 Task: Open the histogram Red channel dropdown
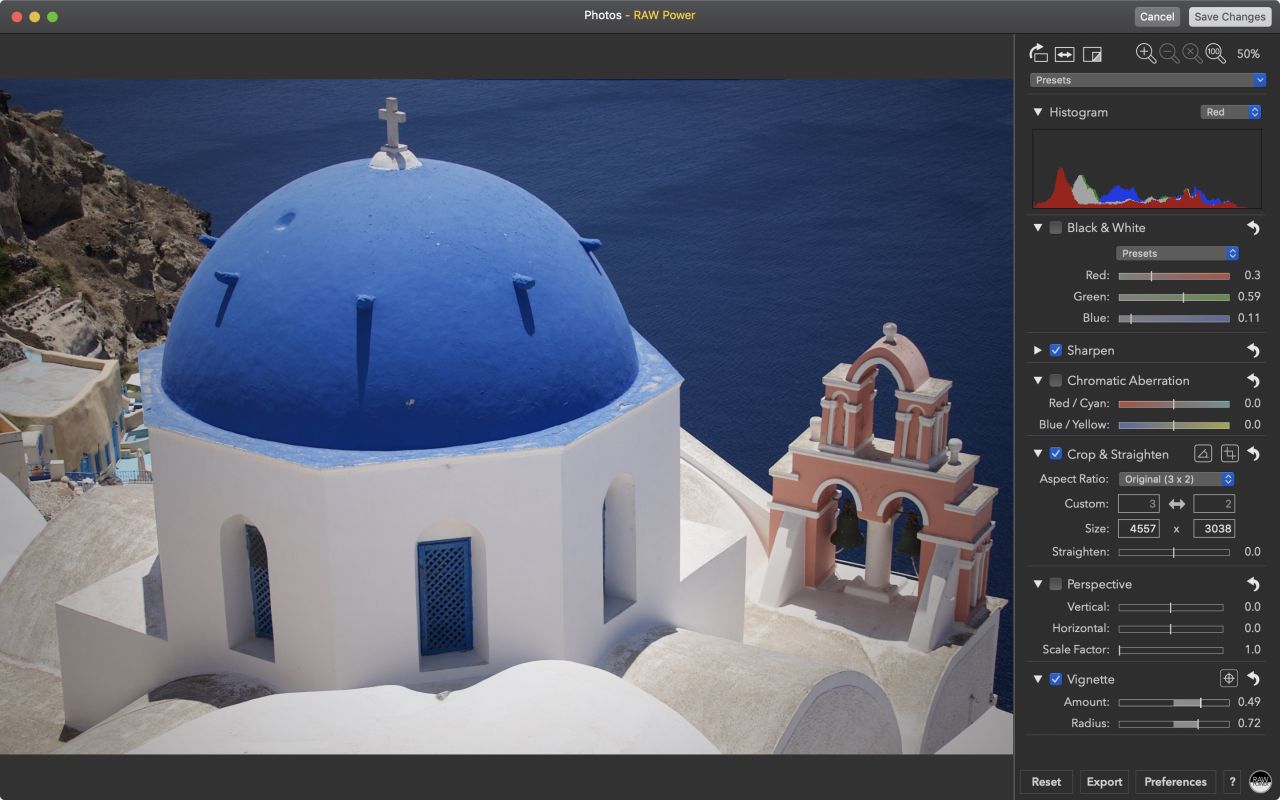(x=1230, y=112)
